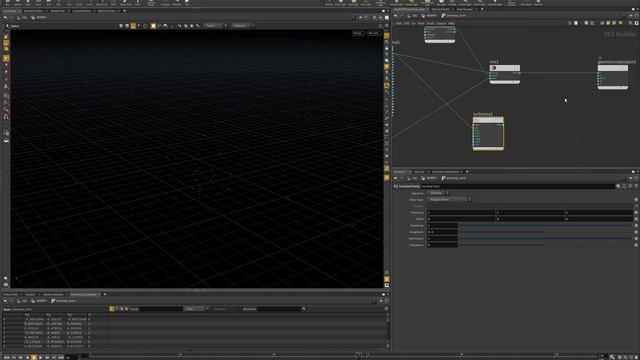Click the second Frequency input field
Image resolution: width=640 pixels, height=360 pixels.
[x=530, y=213]
